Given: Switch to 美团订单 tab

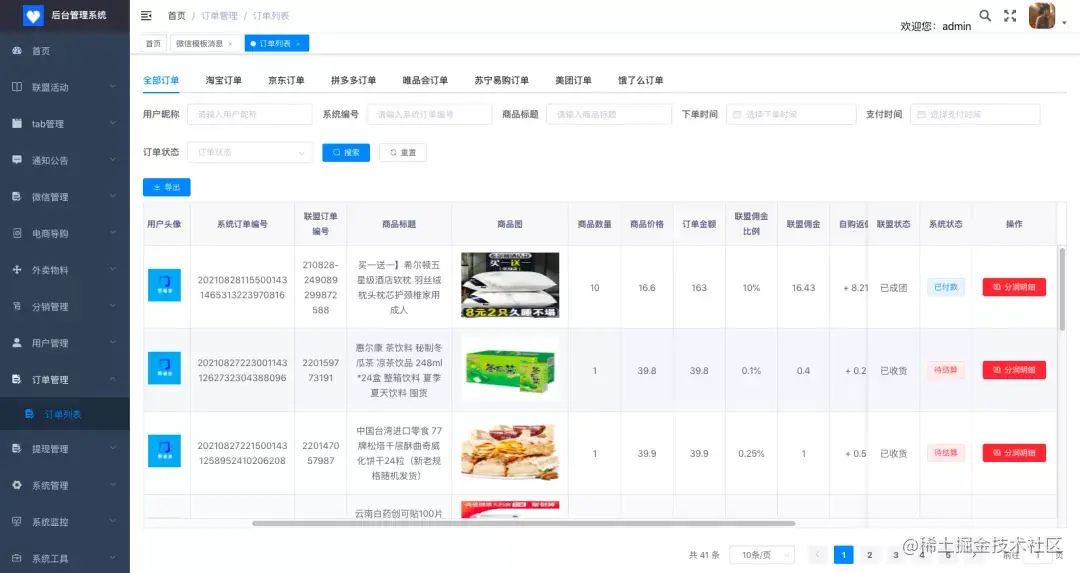Looking at the screenshot, I should [573, 80].
